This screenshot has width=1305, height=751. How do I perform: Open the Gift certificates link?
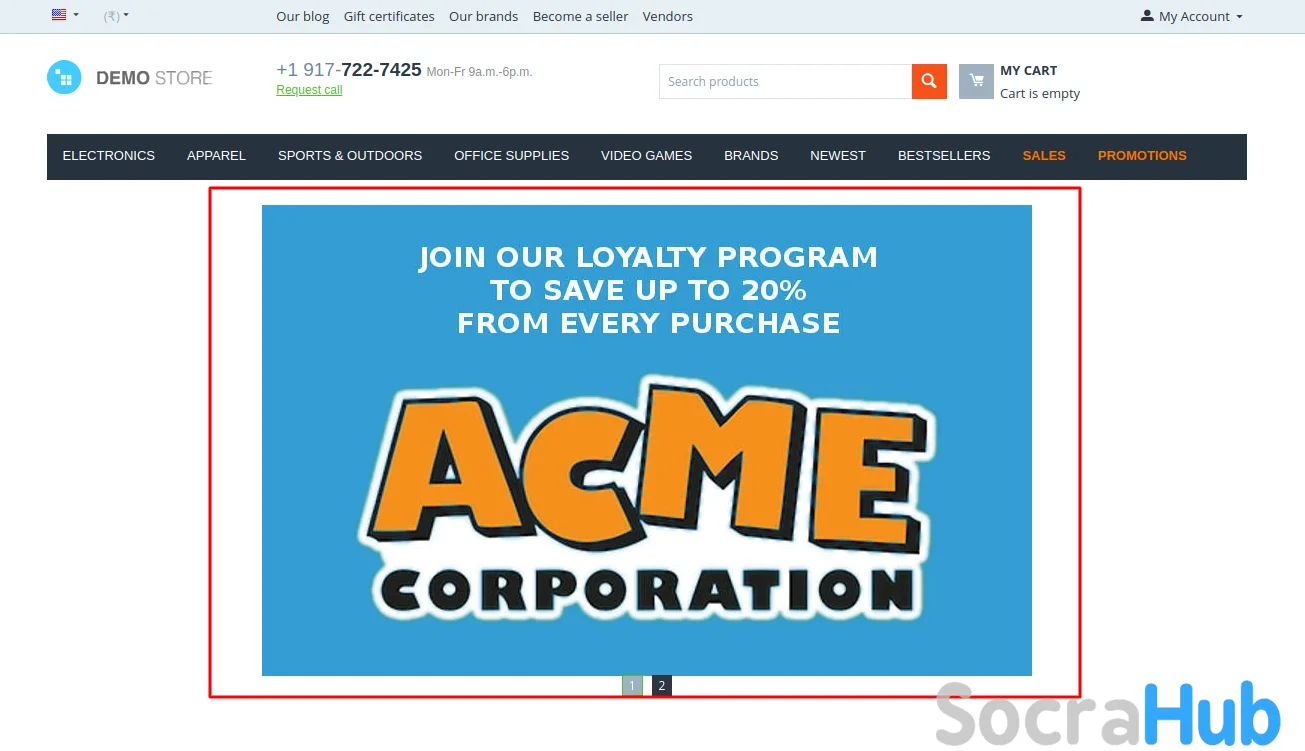[x=389, y=16]
